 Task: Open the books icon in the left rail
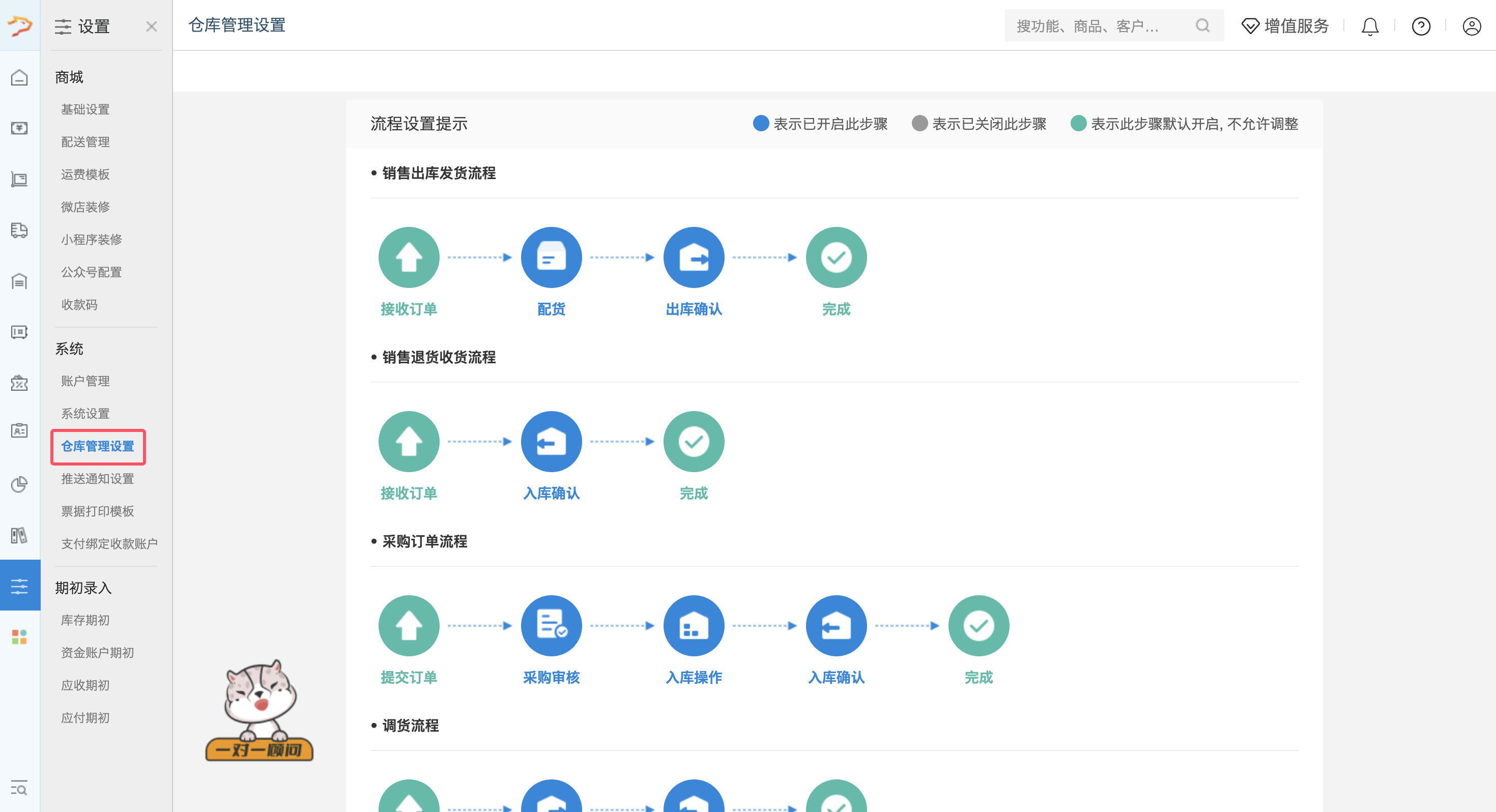pyautogui.click(x=20, y=535)
